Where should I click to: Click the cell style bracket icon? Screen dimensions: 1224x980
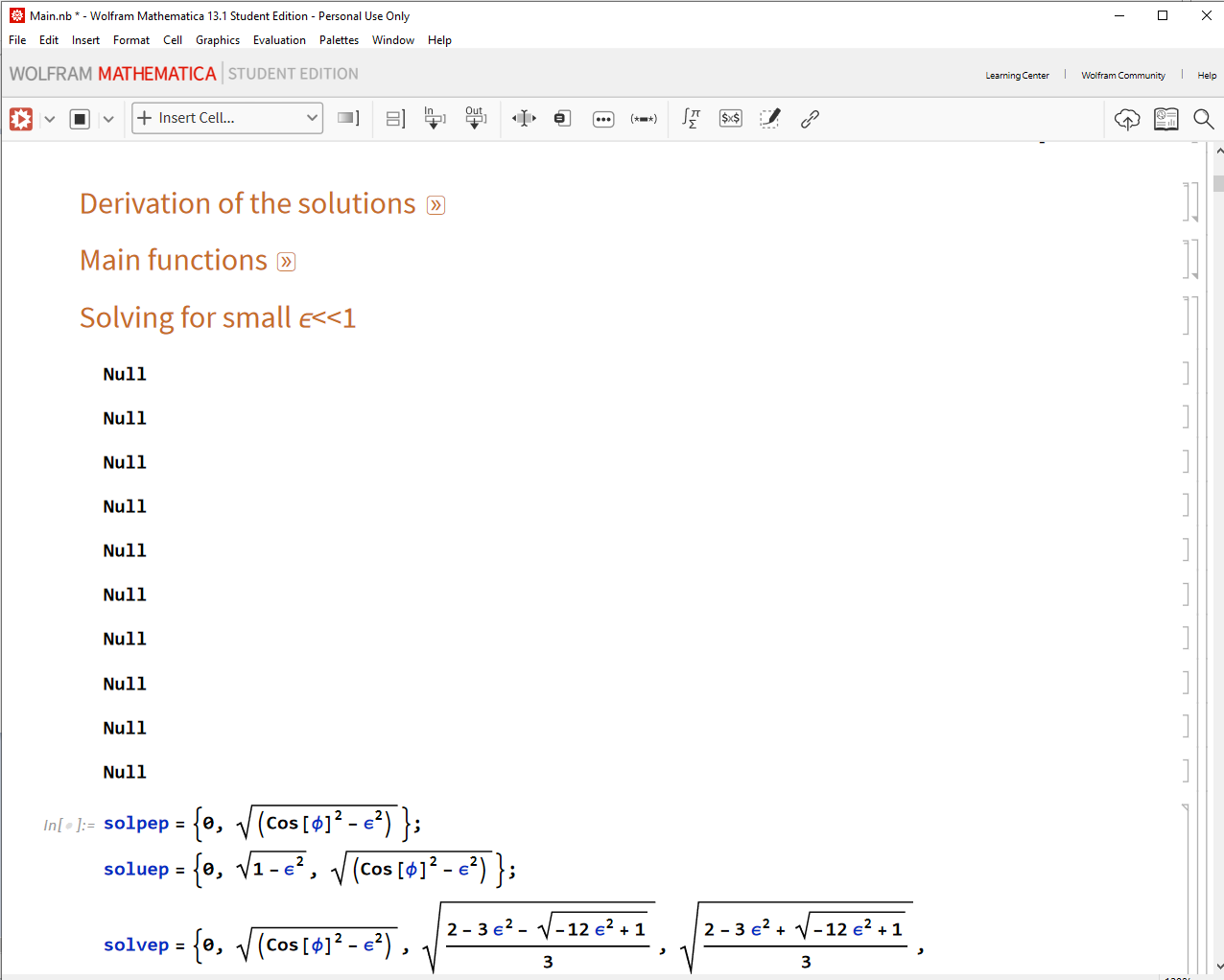348,118
